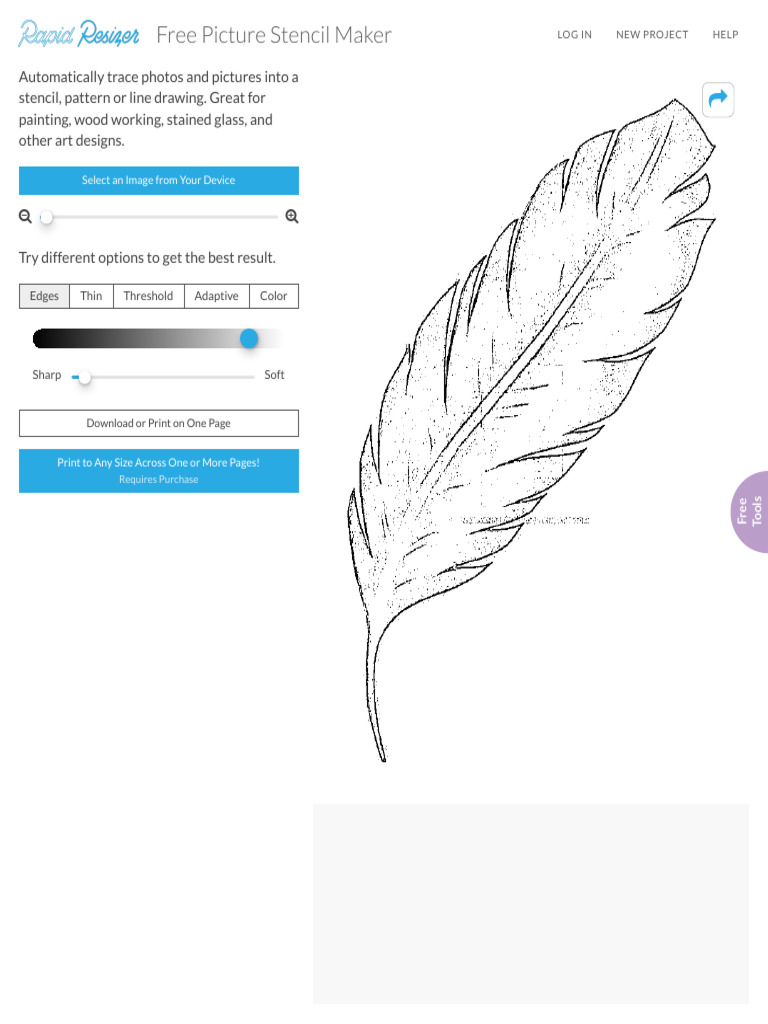Open the LOG IN link
Viewport: 768px width, 1024px height.
point(575,35)
